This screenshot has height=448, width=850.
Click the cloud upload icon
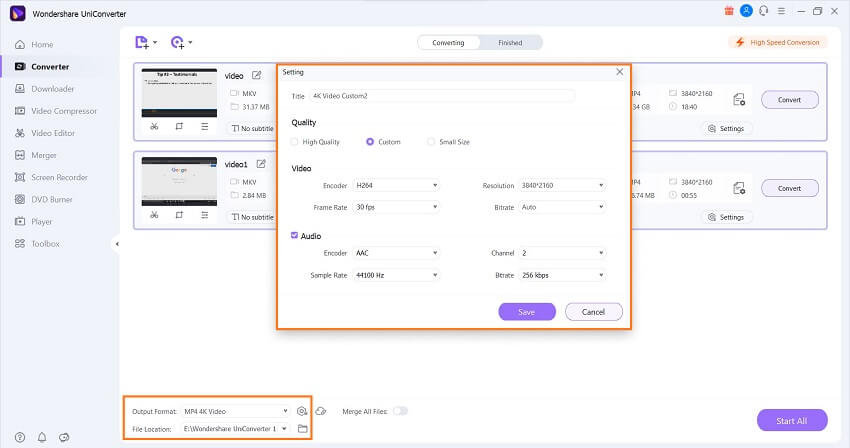(321, 411)
